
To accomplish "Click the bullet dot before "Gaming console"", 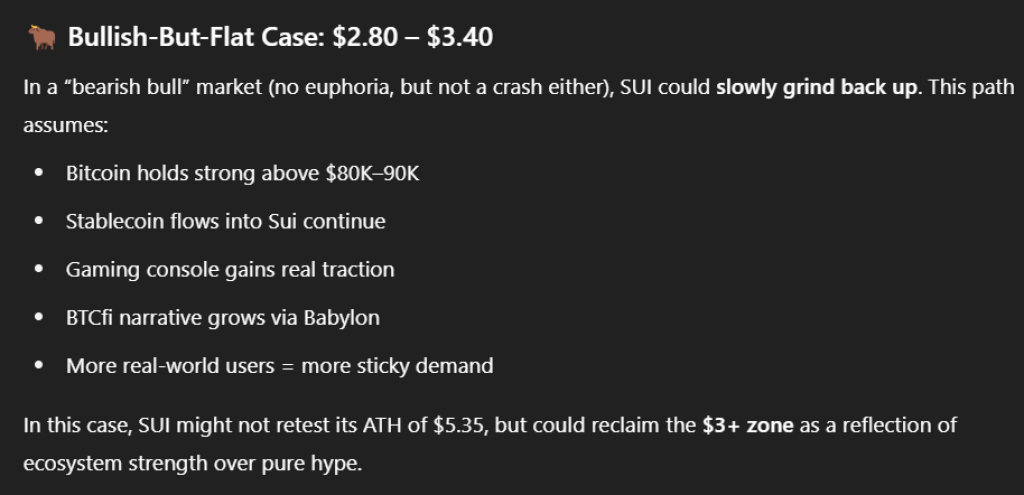I will [x=38, y=269].
